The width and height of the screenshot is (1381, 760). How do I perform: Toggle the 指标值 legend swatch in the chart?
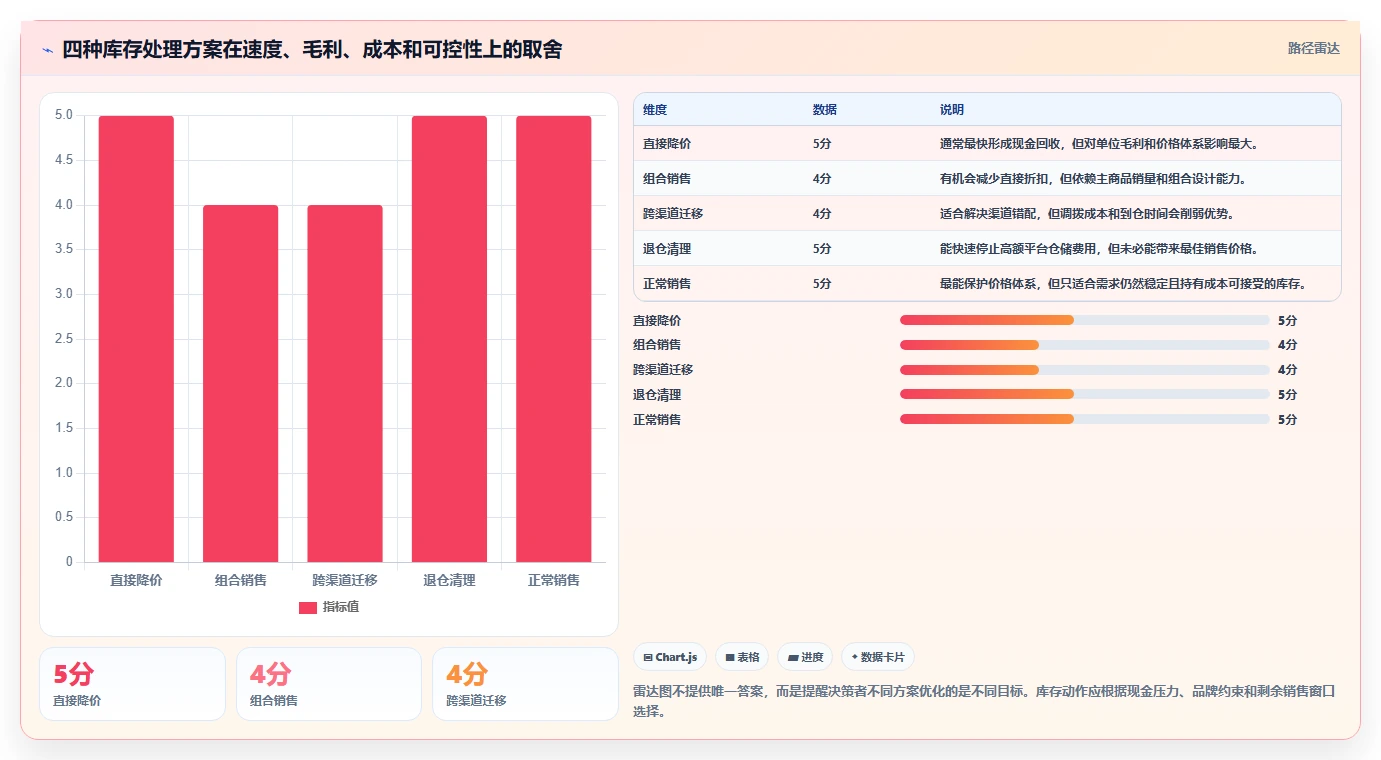coord(308,607)
